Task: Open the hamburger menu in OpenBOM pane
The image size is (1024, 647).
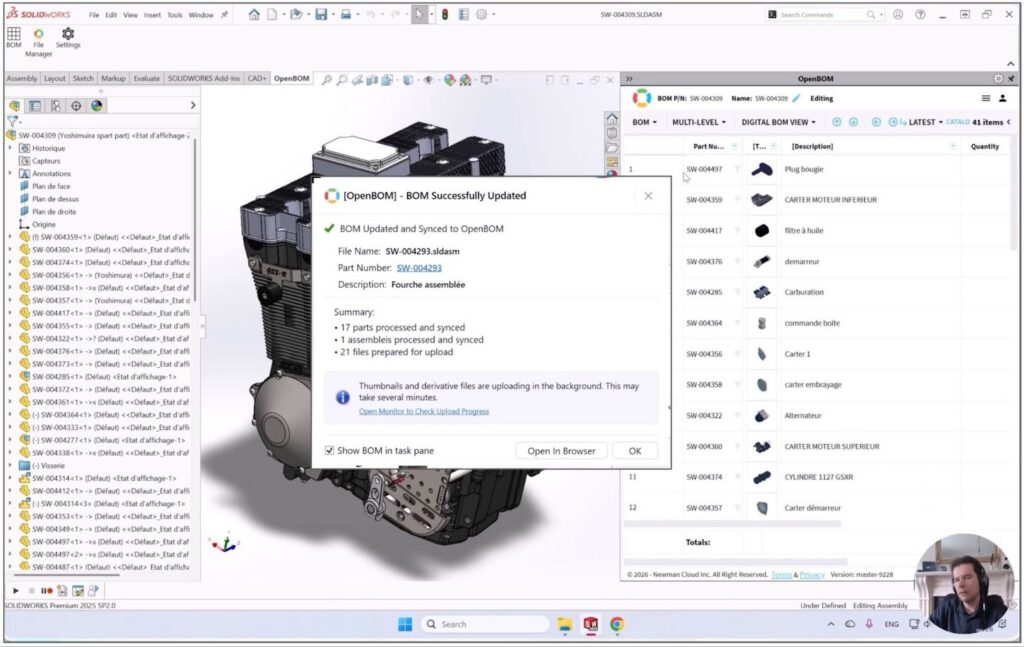Action: click(x=986, y=98)
